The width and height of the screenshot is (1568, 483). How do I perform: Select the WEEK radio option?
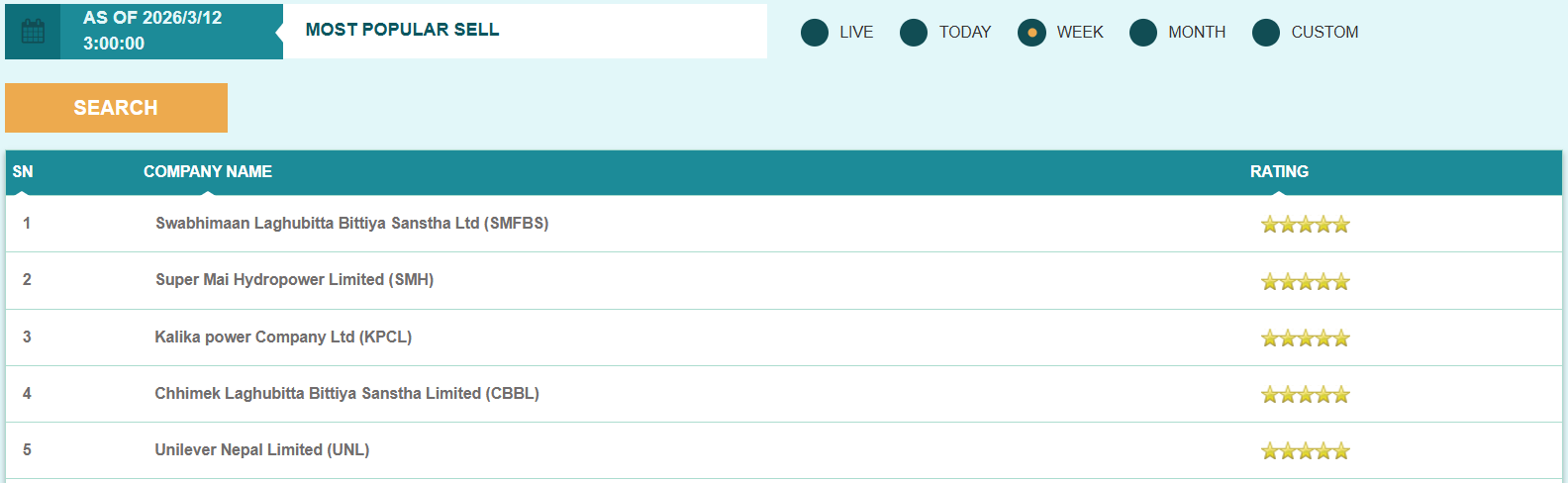1031,33
